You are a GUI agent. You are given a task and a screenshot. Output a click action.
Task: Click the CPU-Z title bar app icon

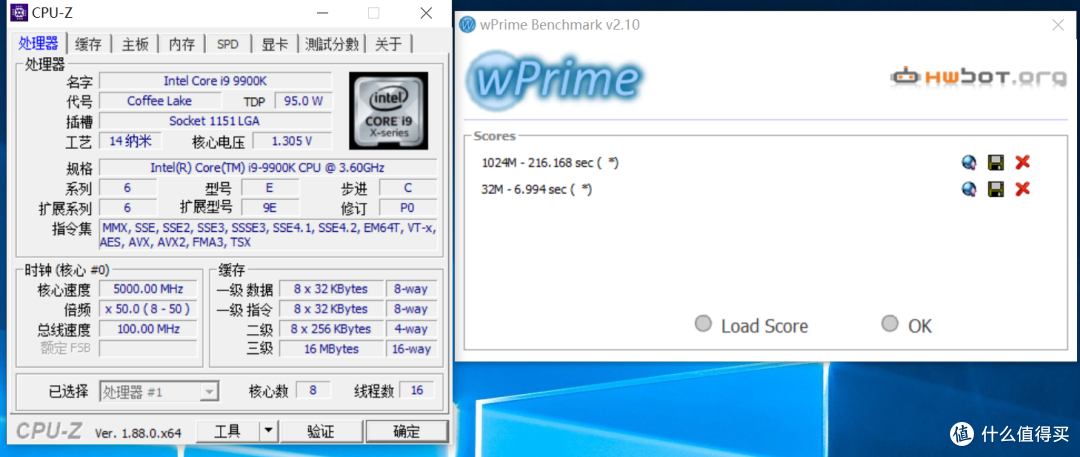(19, 13)
